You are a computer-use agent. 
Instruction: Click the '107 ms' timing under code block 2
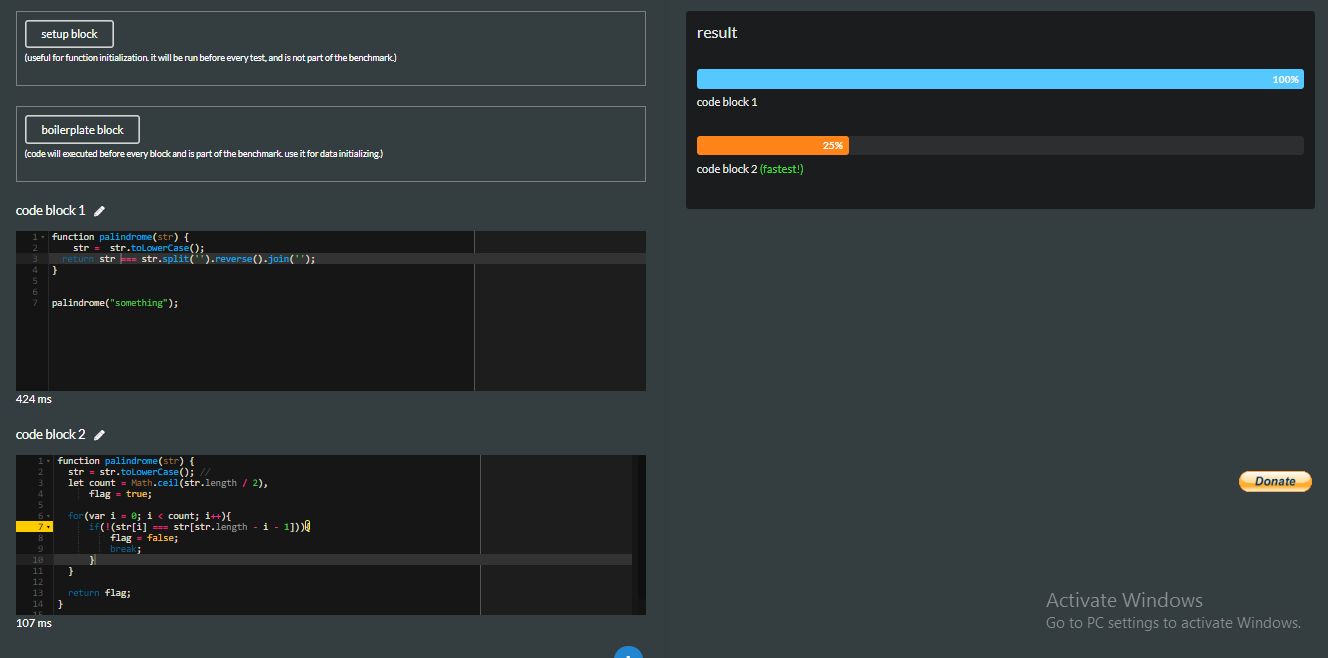(x=34, y=623)
